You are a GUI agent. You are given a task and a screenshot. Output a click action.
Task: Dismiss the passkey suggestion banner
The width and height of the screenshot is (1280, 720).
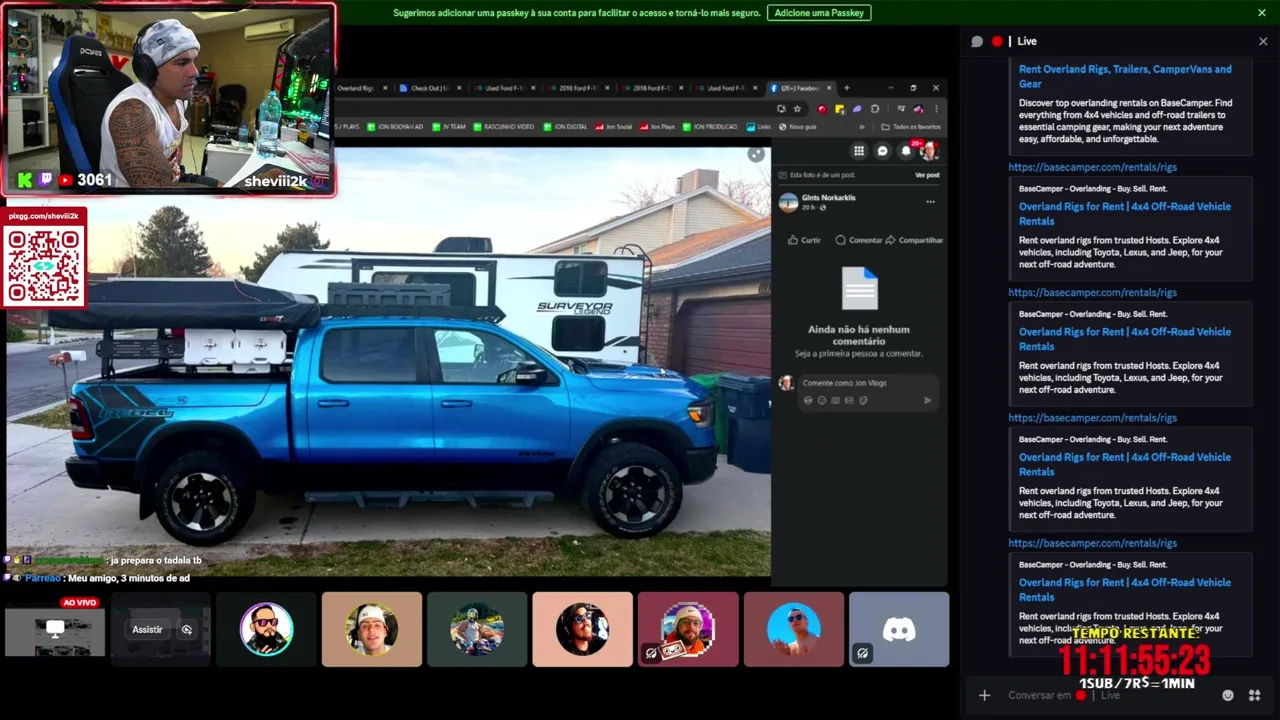point(1262,13)
